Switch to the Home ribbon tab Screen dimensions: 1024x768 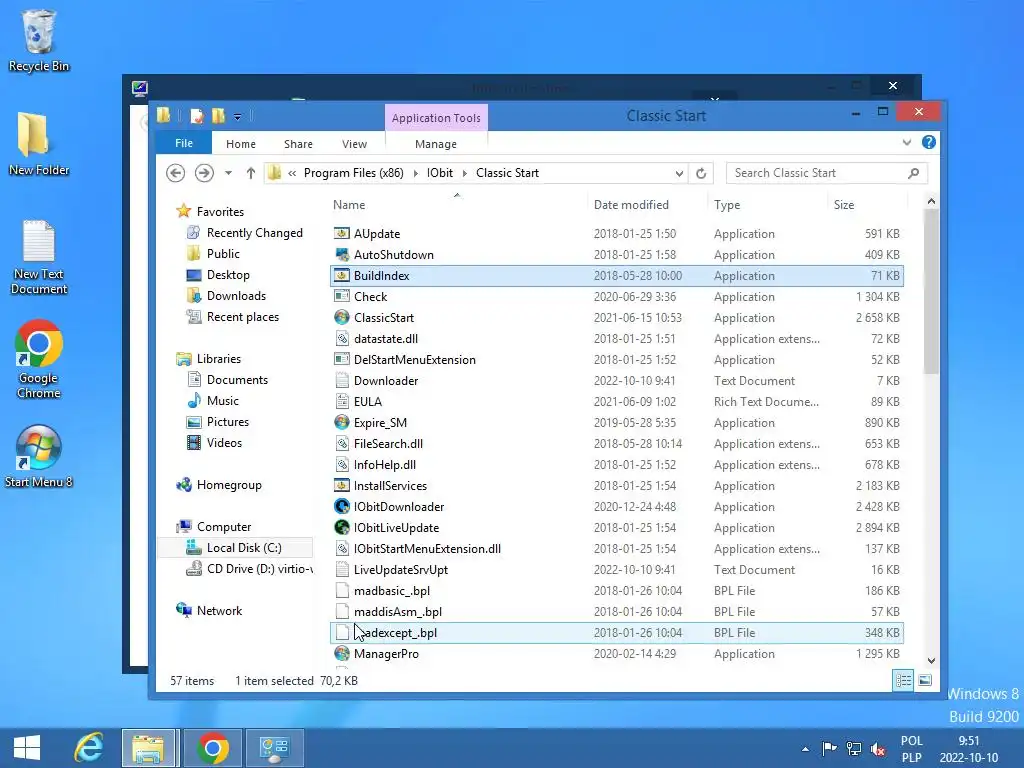pyautogui.click(x=241, y=144)
